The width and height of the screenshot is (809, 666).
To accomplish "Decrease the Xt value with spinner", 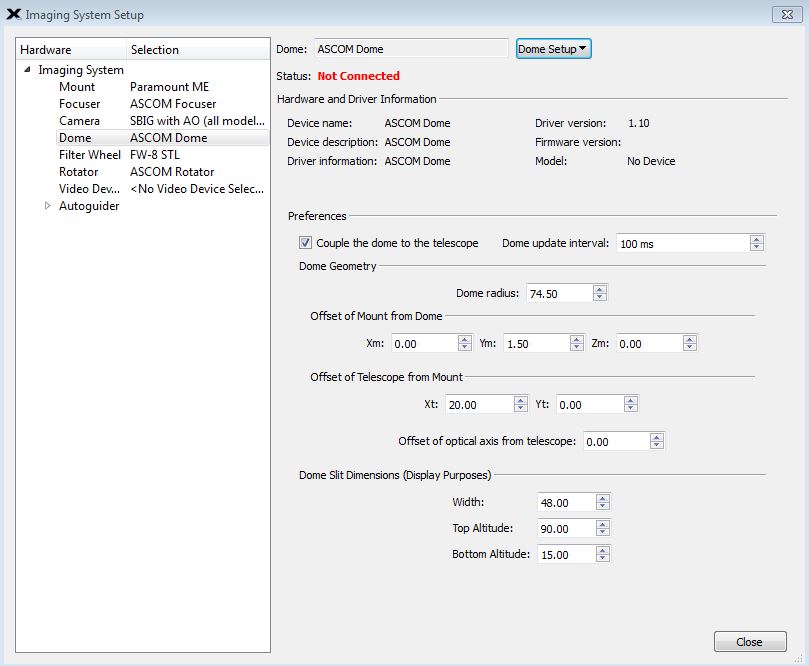I will coord(521,408).
